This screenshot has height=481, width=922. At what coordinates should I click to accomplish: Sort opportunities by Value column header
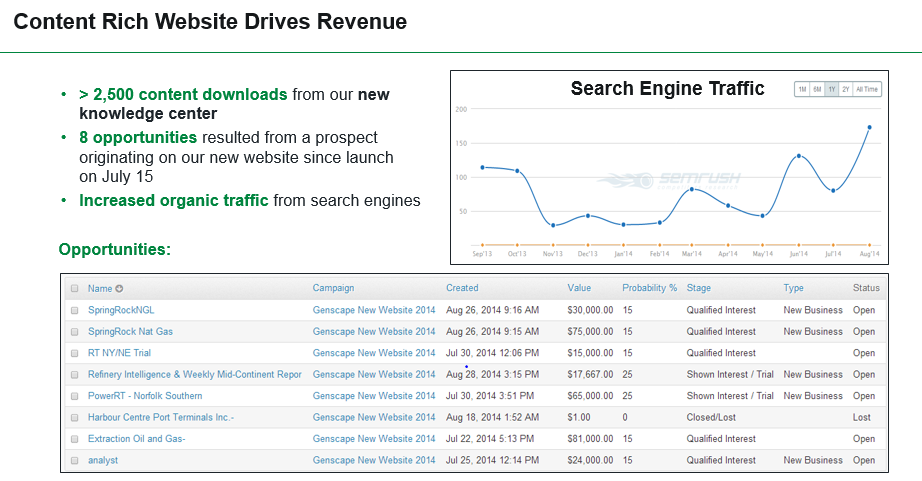pos(579,288)
